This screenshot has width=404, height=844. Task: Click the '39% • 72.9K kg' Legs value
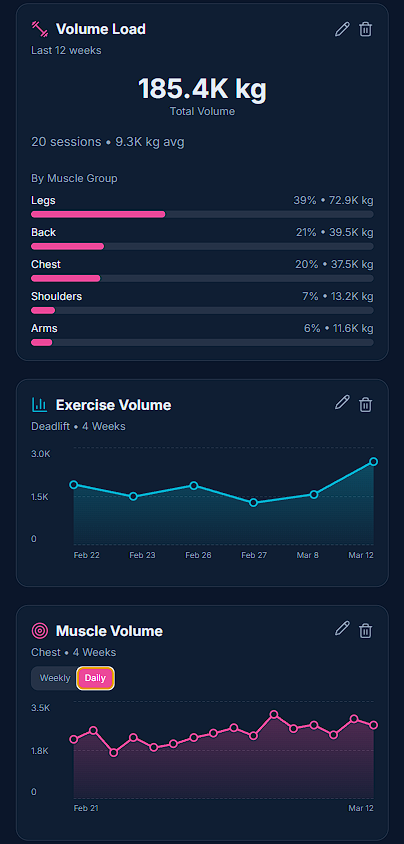coord(333,200)
